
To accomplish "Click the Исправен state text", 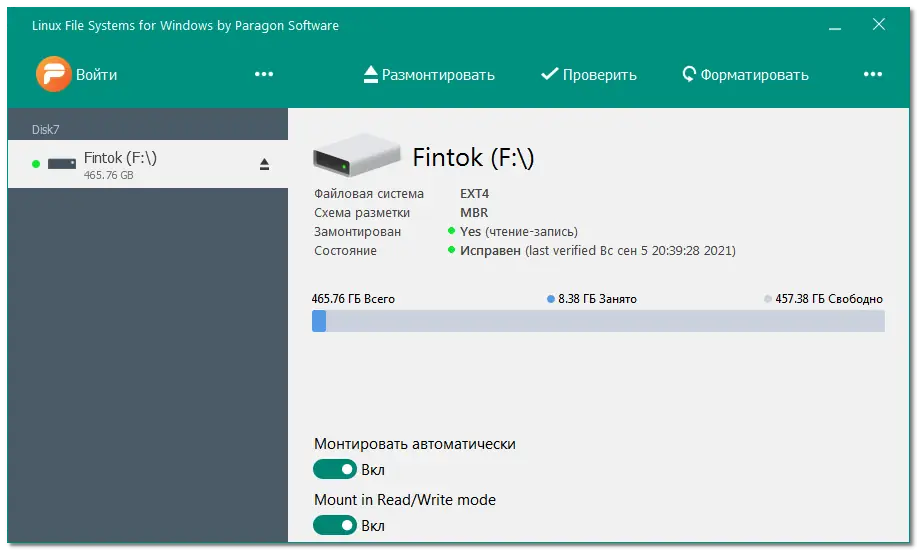I will (490, 250).
